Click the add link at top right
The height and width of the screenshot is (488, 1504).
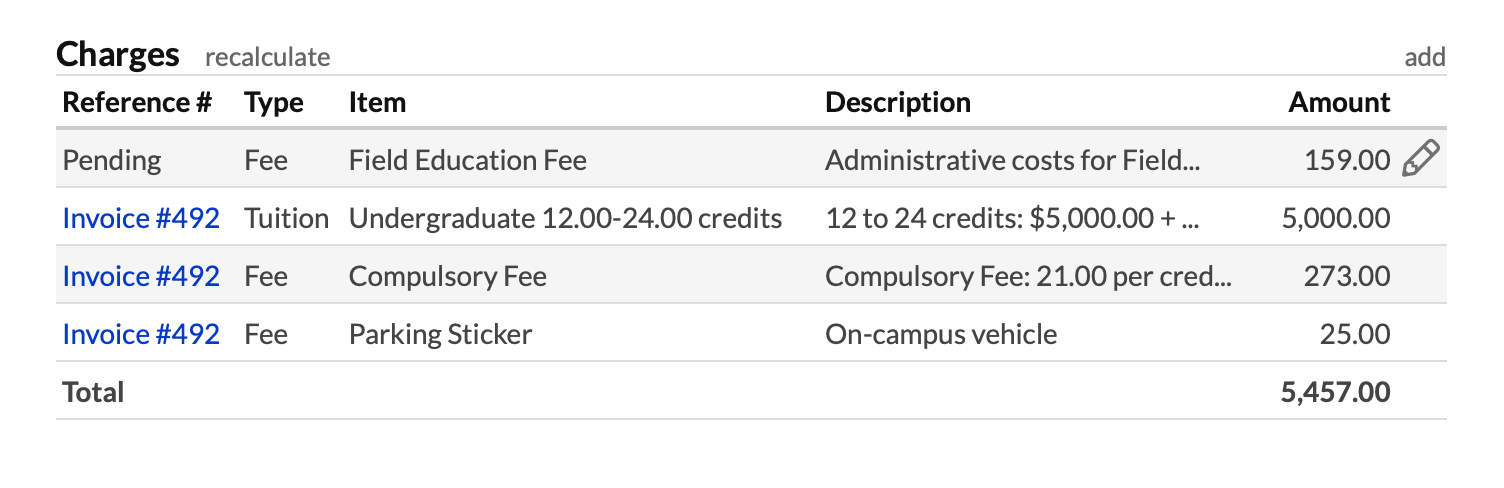[1425, 57]
